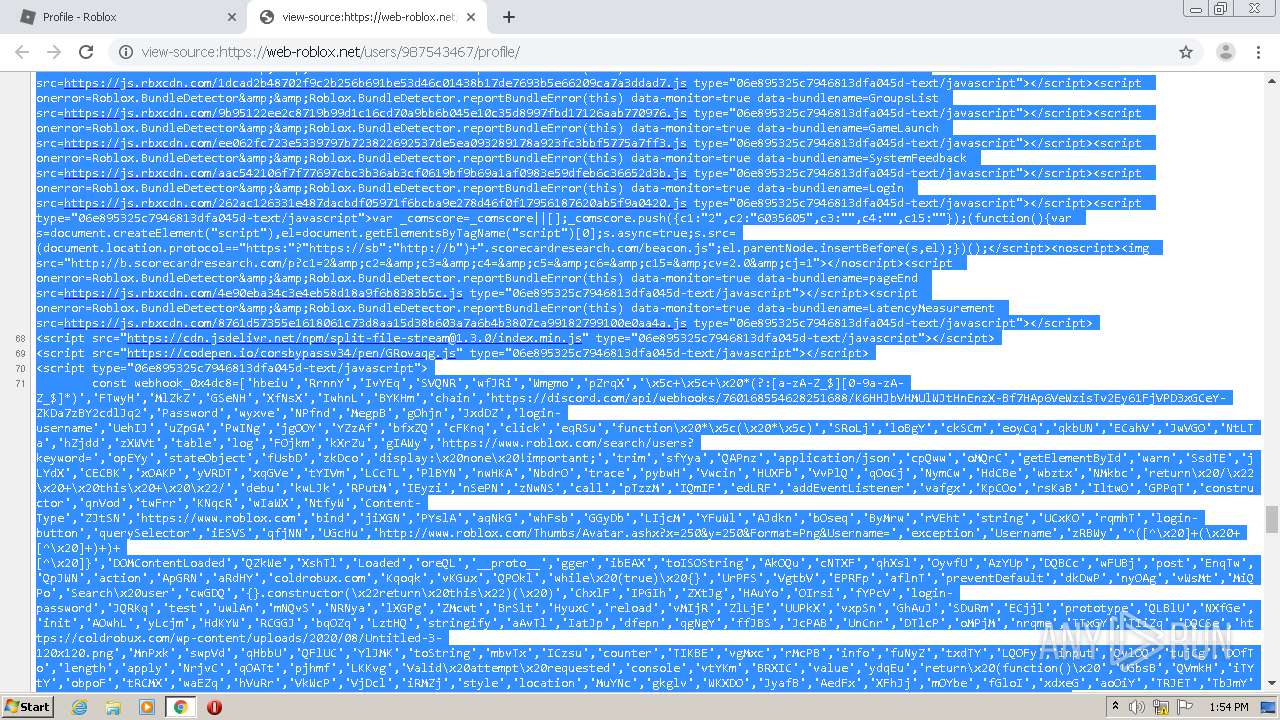Click the vertical scrollbar thumb
1280x720 pixels.
tap(1272, 520)
